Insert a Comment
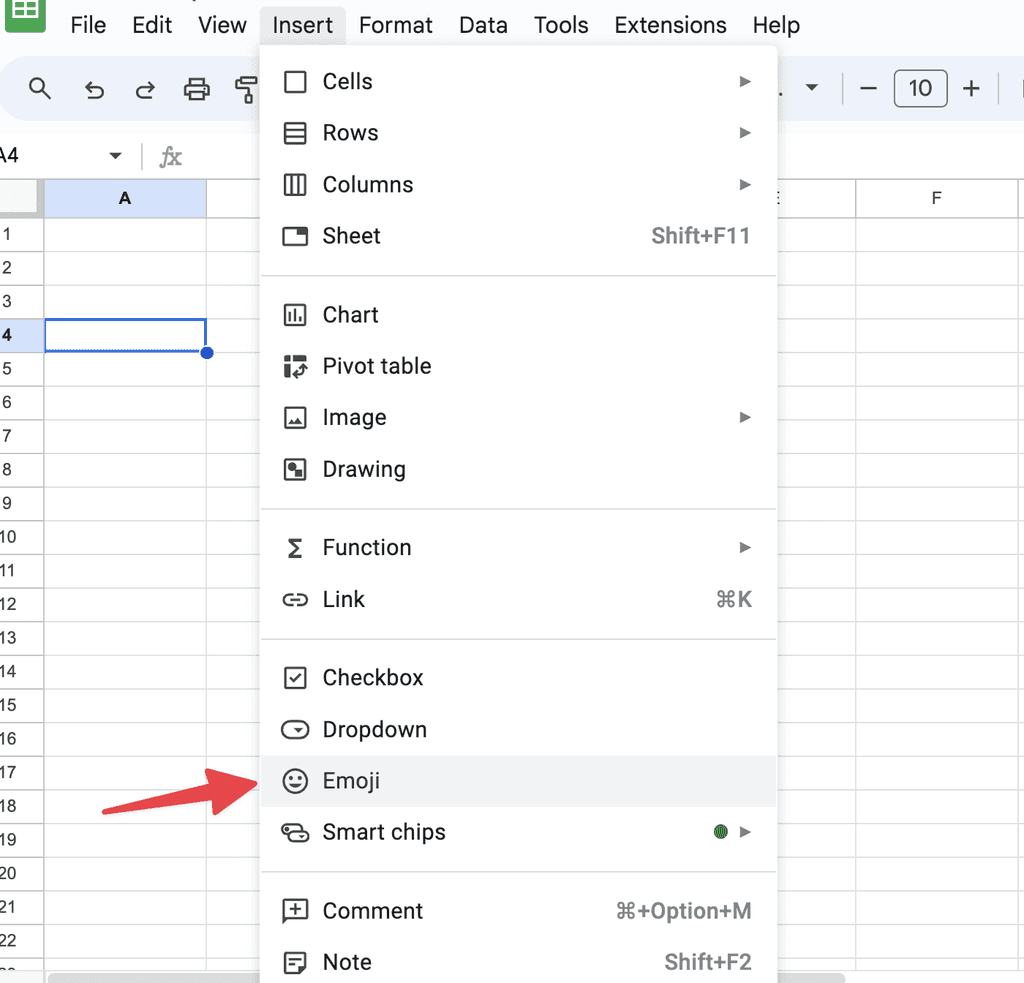The image size is (1024, 983). [518, 910]
